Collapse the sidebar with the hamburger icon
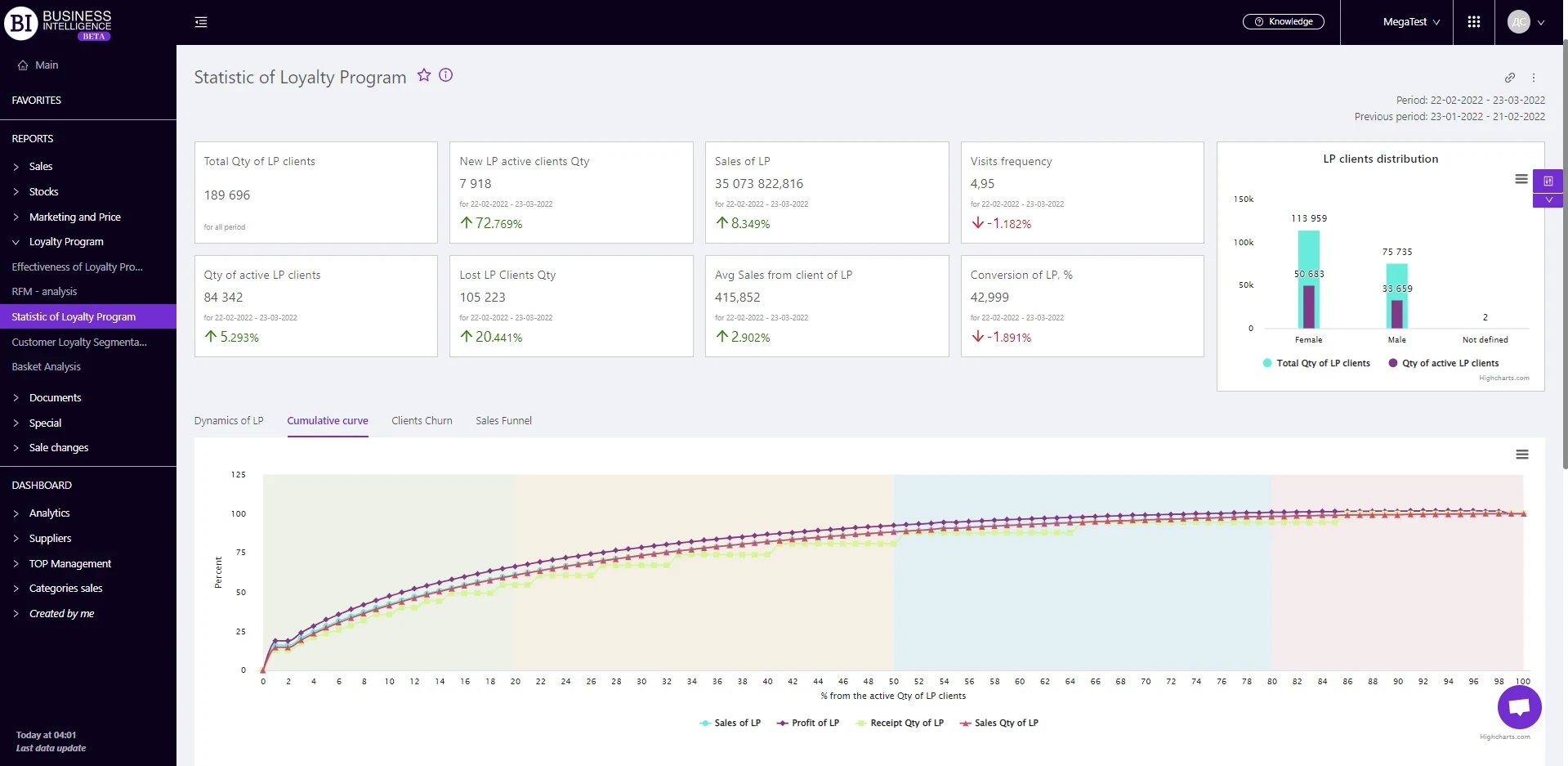The width and height of the screenshot is (1568, 766). [201, 22]
